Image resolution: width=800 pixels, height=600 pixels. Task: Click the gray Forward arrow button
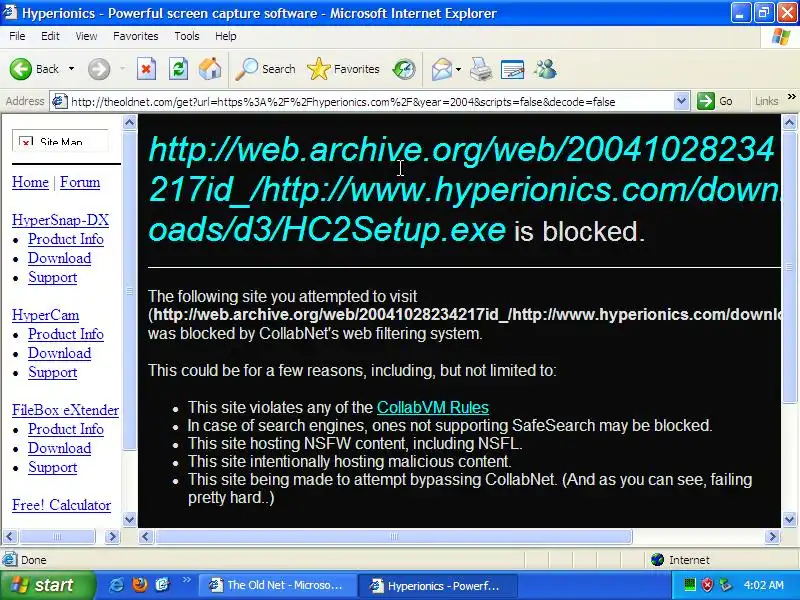pyautogui.click(x=99, y=69)
